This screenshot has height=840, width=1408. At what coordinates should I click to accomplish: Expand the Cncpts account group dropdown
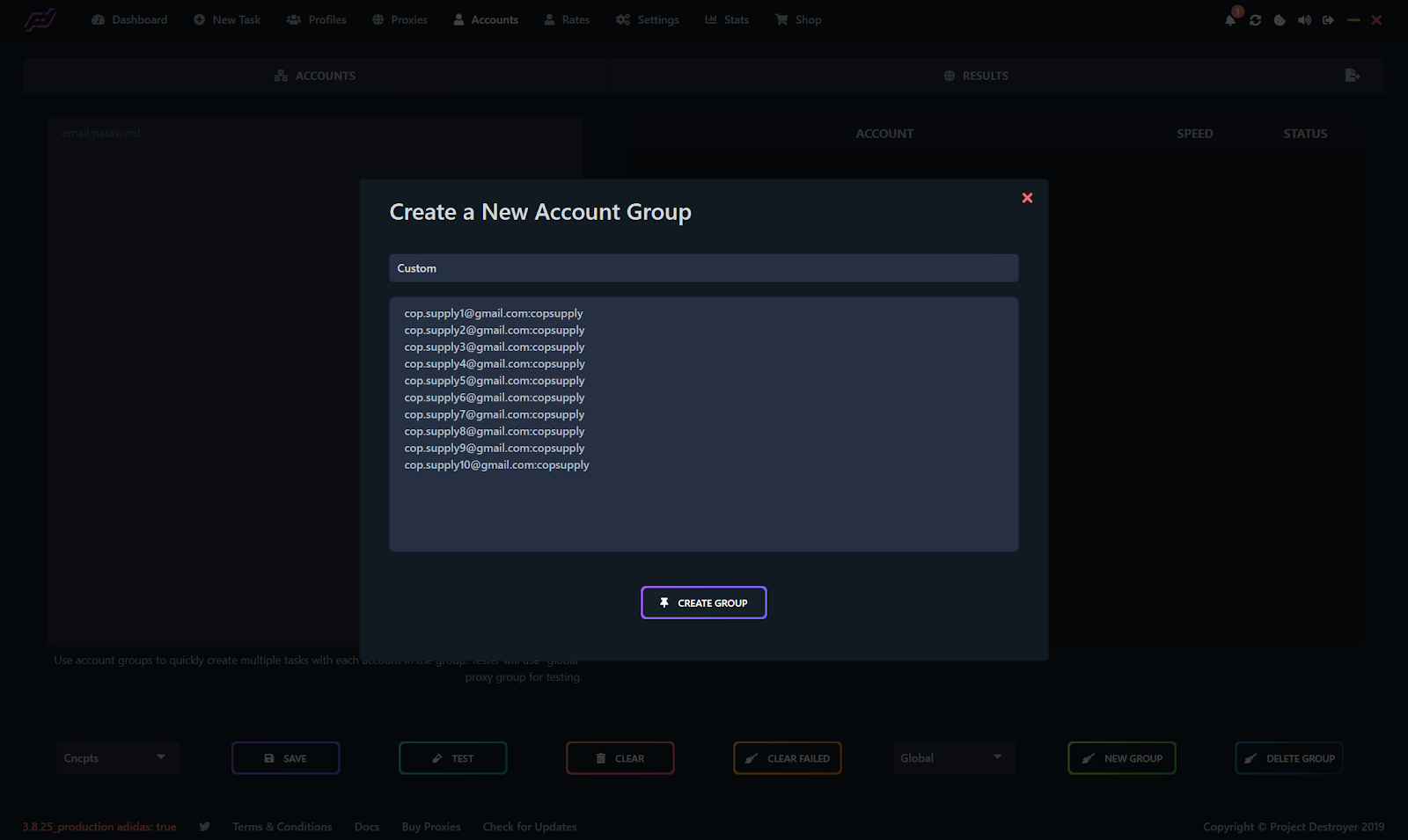click(117, 758)
